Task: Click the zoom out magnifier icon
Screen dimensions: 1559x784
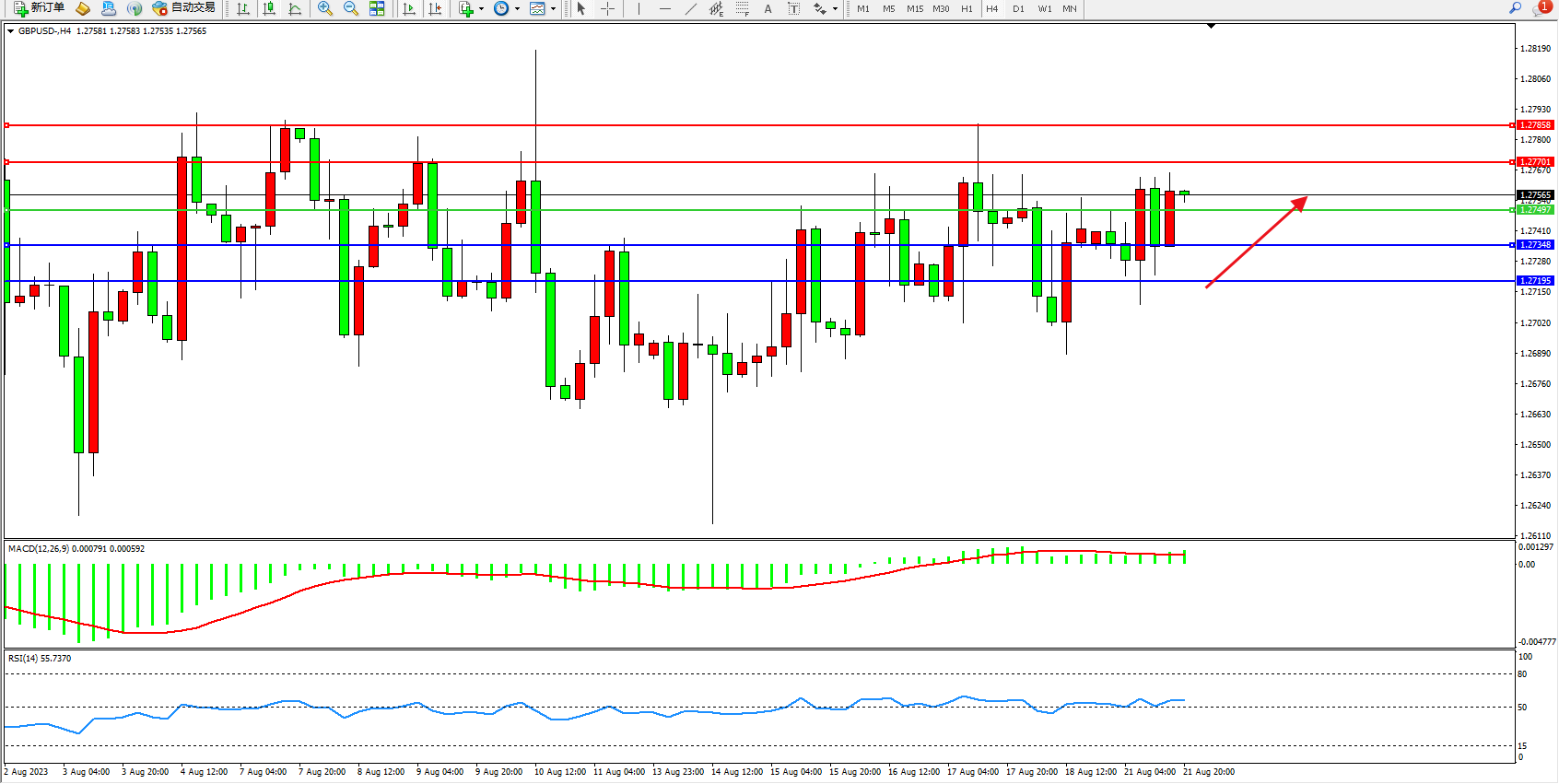Action: pos(350,8)
